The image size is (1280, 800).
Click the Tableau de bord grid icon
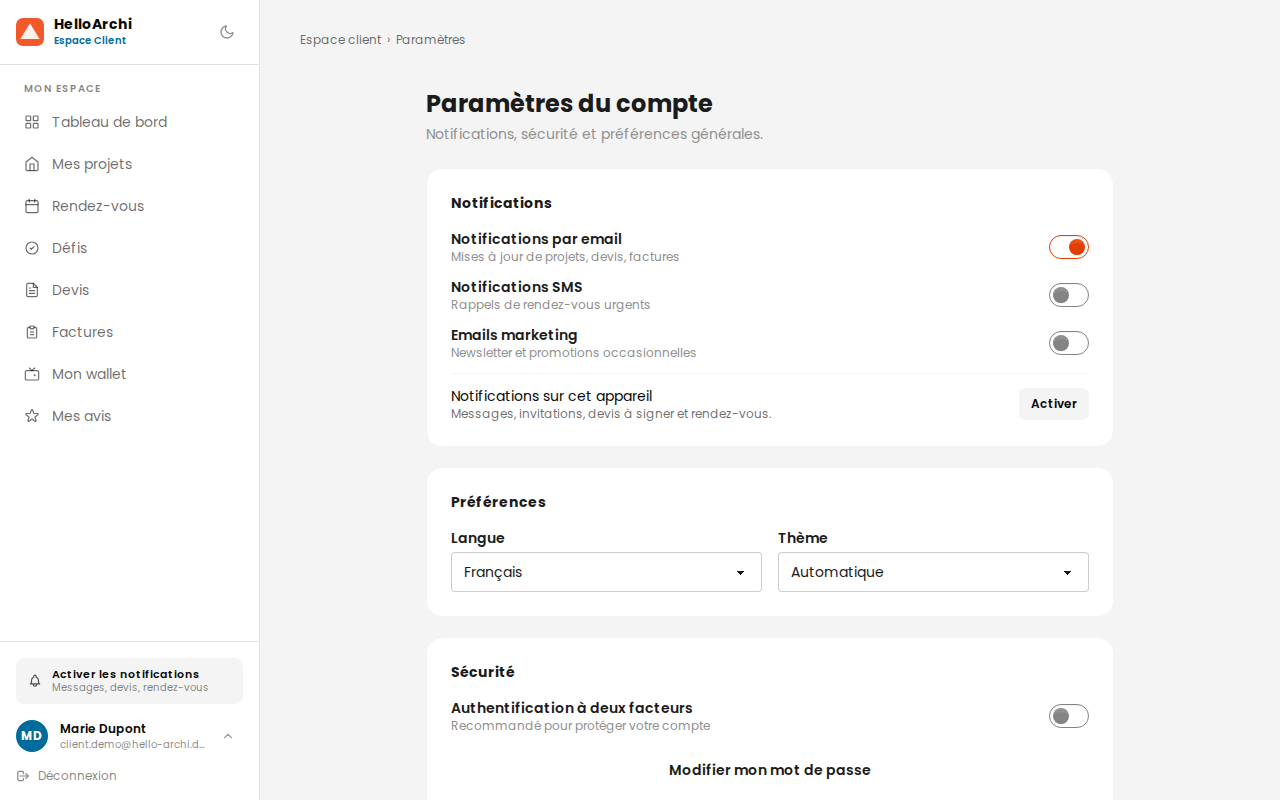(x=32, y=122)
